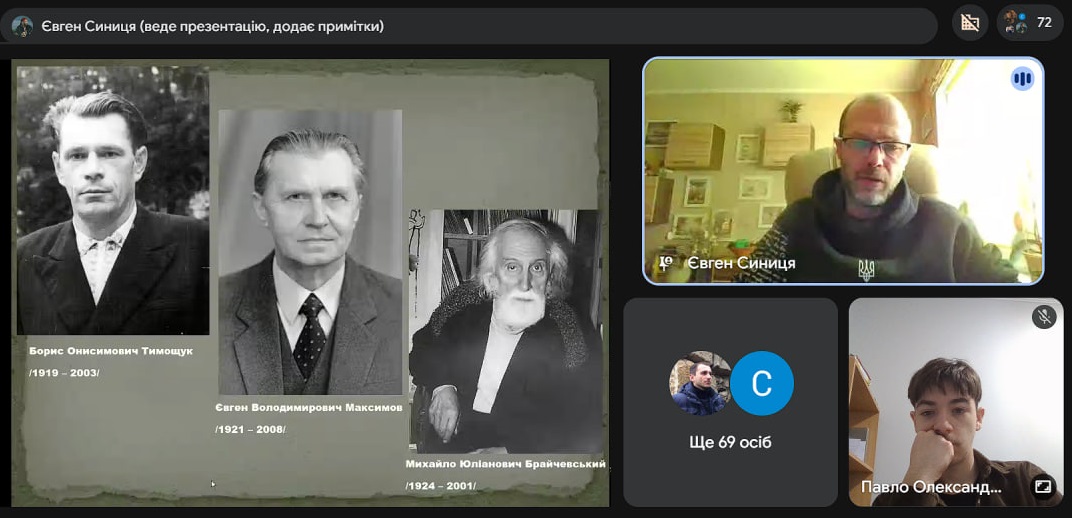The image size is (1072, 518).
Task: Open the participants list showing 72
Action: coord(1030,23)
